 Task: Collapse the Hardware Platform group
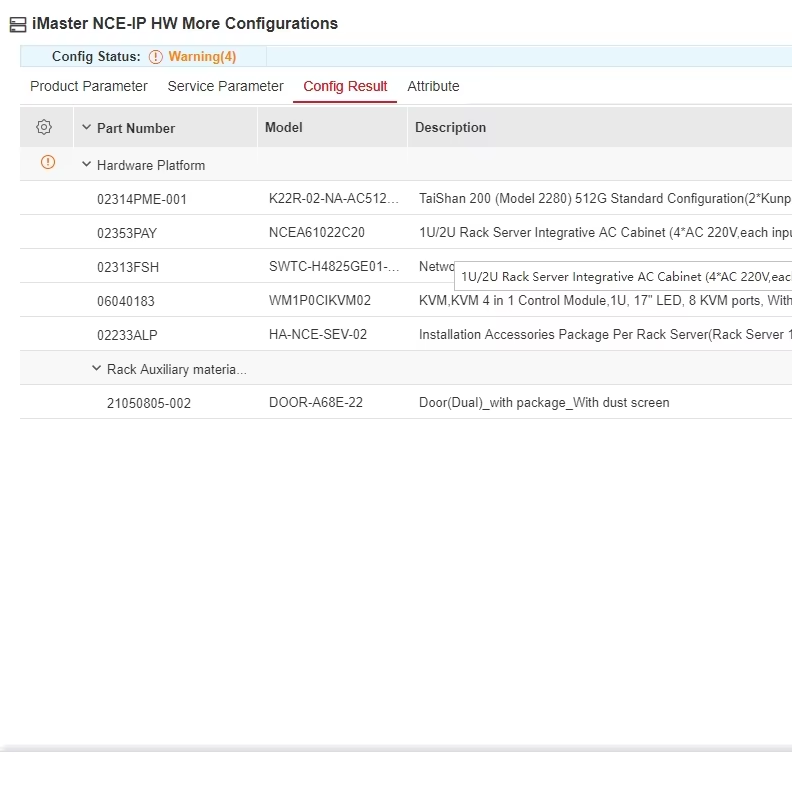(86, 164)
